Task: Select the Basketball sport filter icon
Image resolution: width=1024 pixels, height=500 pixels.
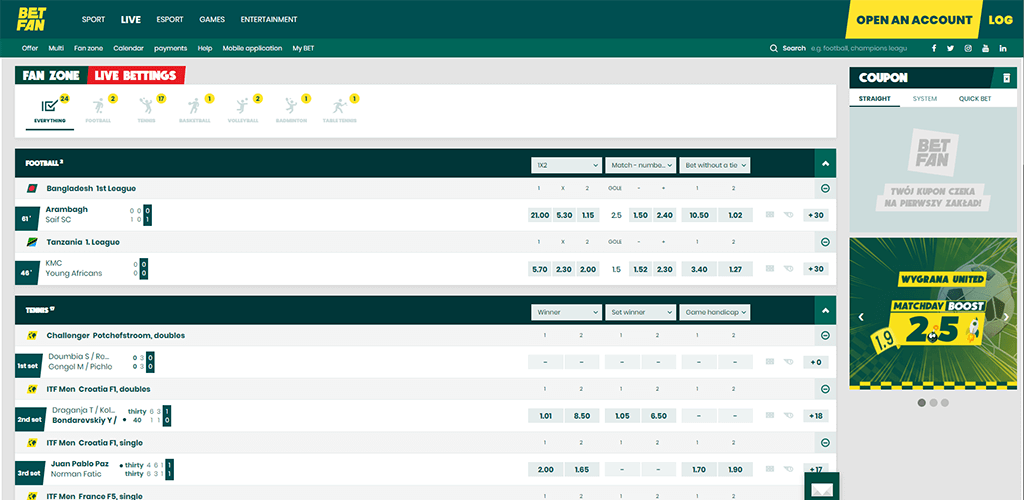Action: [195, 108]
